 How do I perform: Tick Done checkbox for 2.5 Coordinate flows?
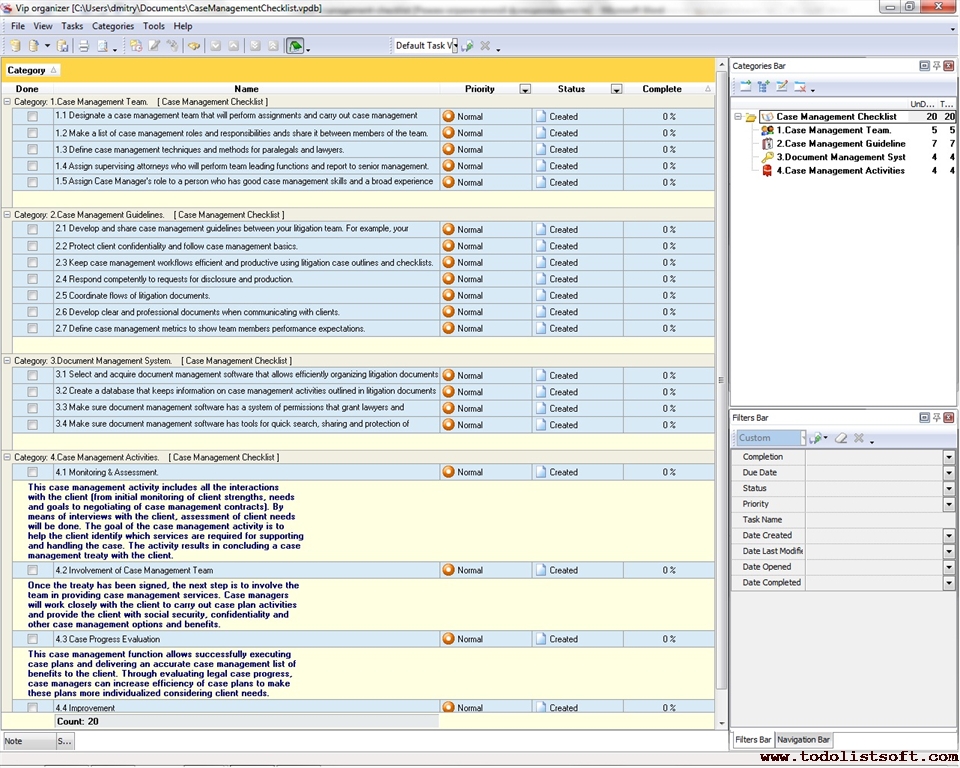(x=33, y=296)
